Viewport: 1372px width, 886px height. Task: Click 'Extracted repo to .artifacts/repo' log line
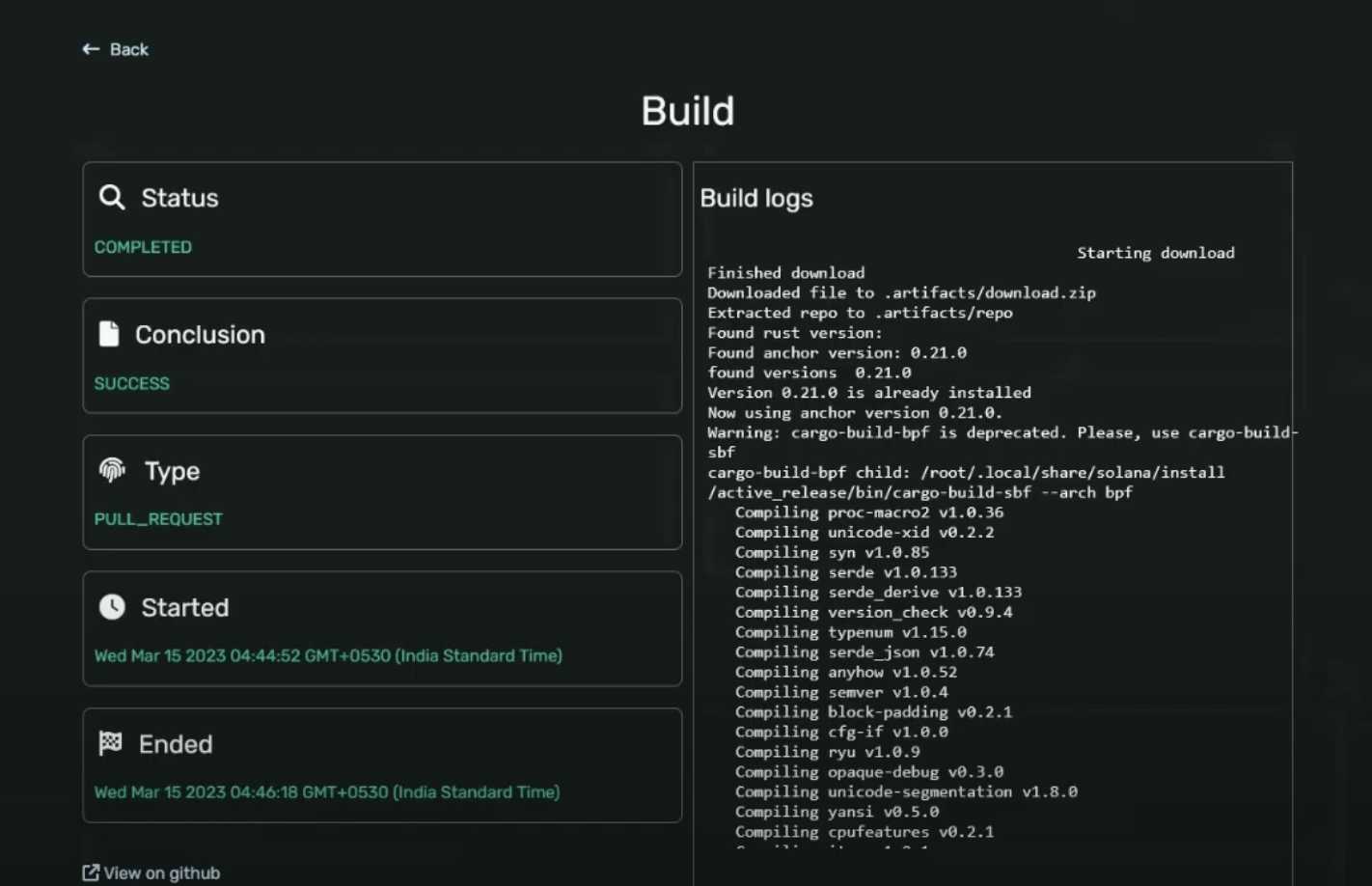pos(860,313)
